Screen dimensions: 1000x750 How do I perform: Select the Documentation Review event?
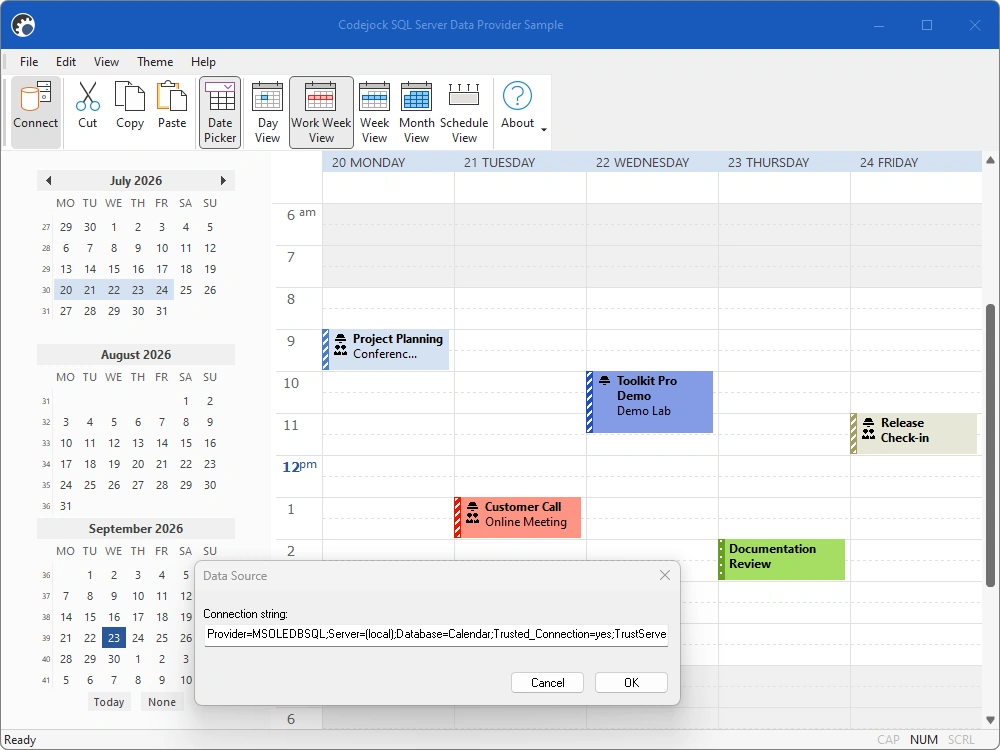coord(782,559)
